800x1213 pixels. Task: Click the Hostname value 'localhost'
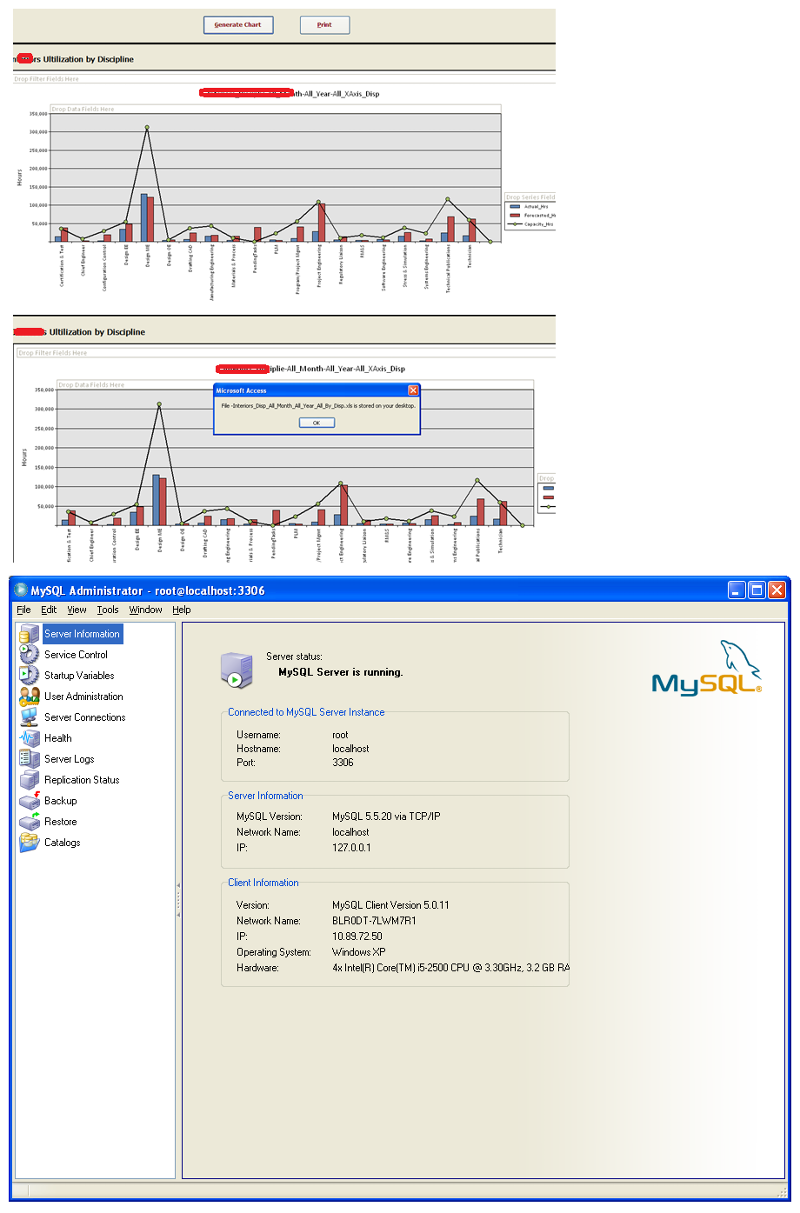(350, 748)
